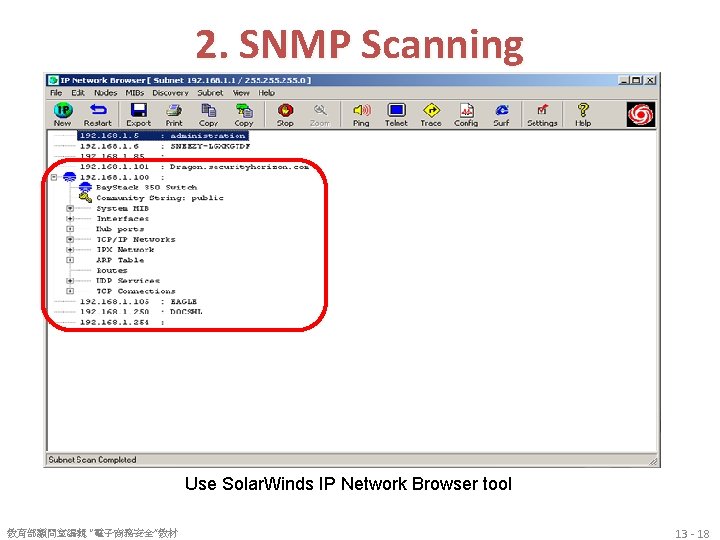
Task: Click the Telnet monitor icon
Action: point(396,110)
